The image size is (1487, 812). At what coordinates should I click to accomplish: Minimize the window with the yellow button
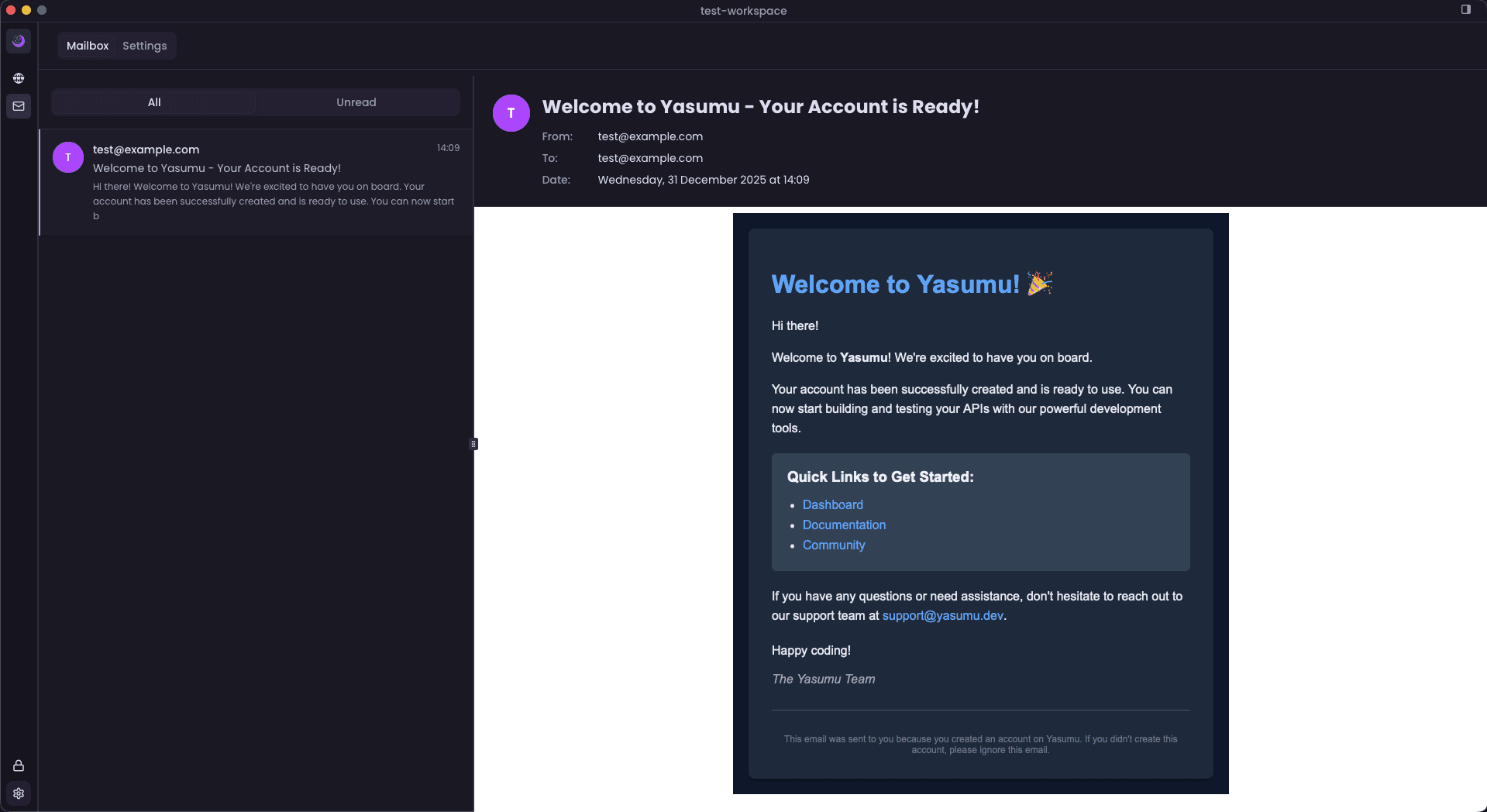(x=26, y=10)
